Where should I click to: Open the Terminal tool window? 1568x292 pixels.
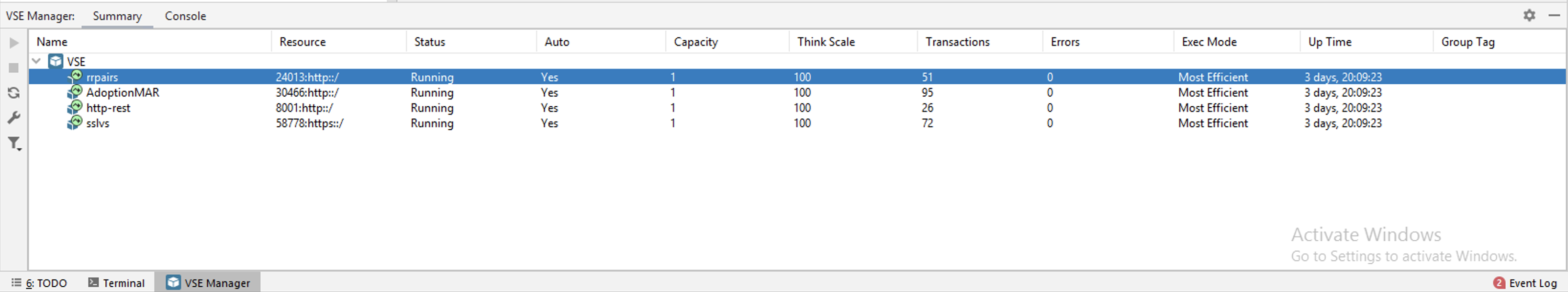pos(117,283)
